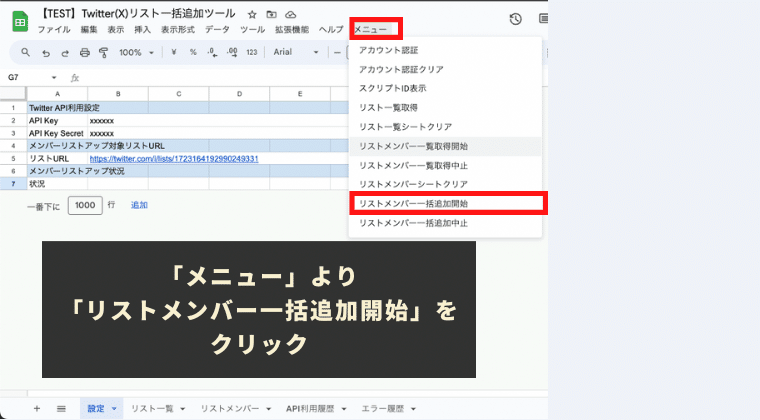Check the cloud save status icon

tap(290, 15)
